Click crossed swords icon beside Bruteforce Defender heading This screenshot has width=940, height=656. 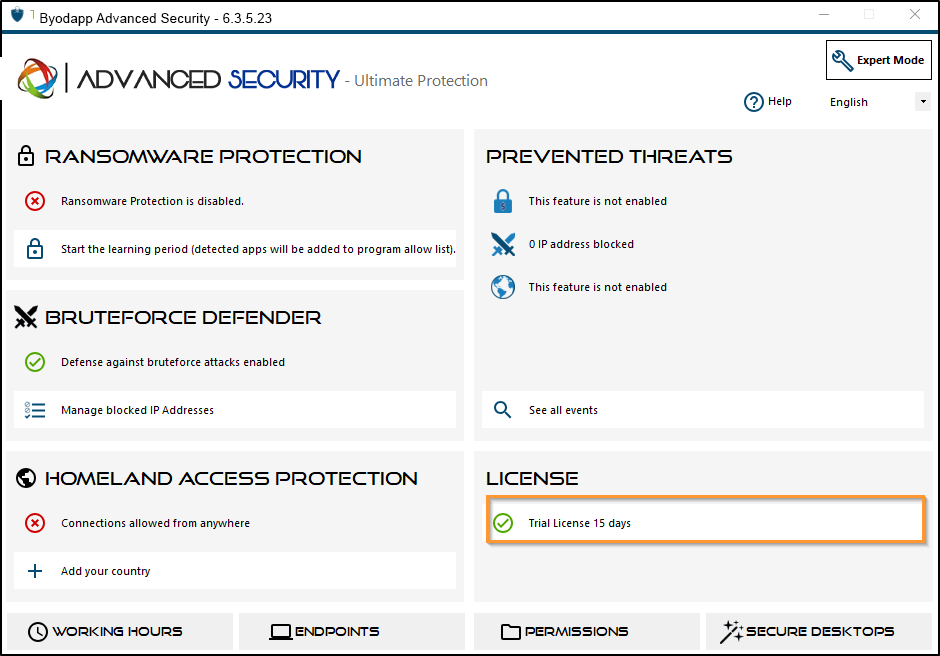[26, 317]
